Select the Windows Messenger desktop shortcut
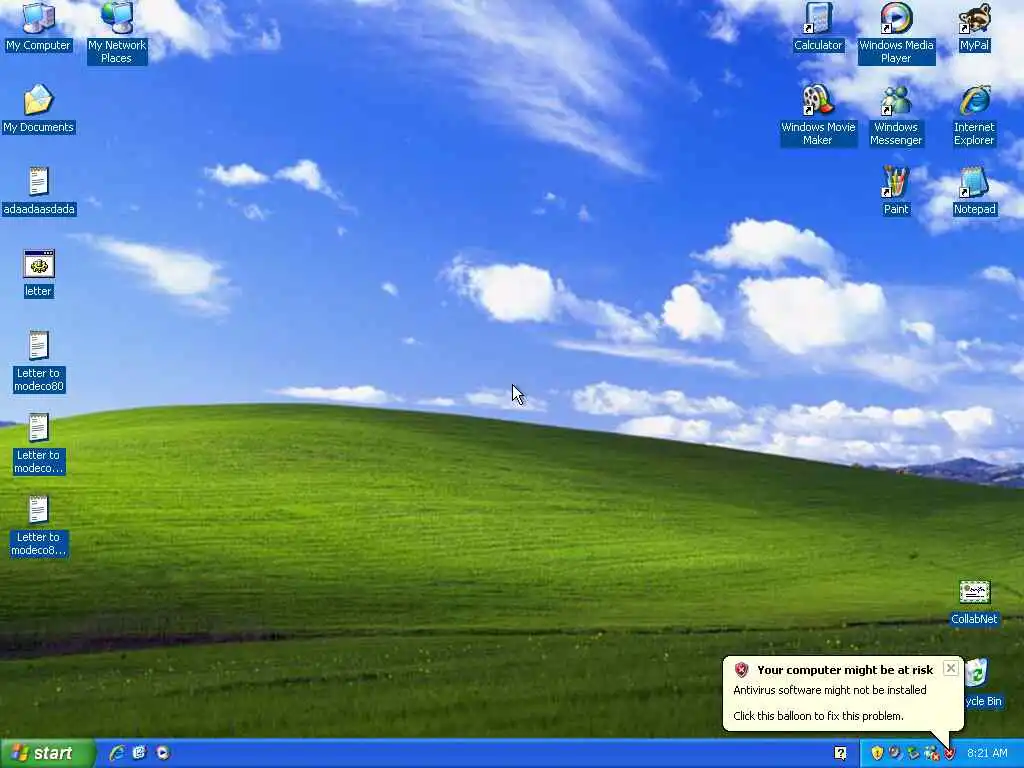The height and width of the screenshot is (768, 1024). click(896, 114)
